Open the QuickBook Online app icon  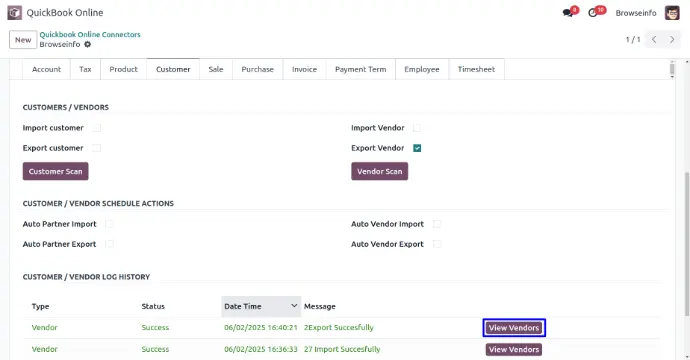(x=15, y=13)
